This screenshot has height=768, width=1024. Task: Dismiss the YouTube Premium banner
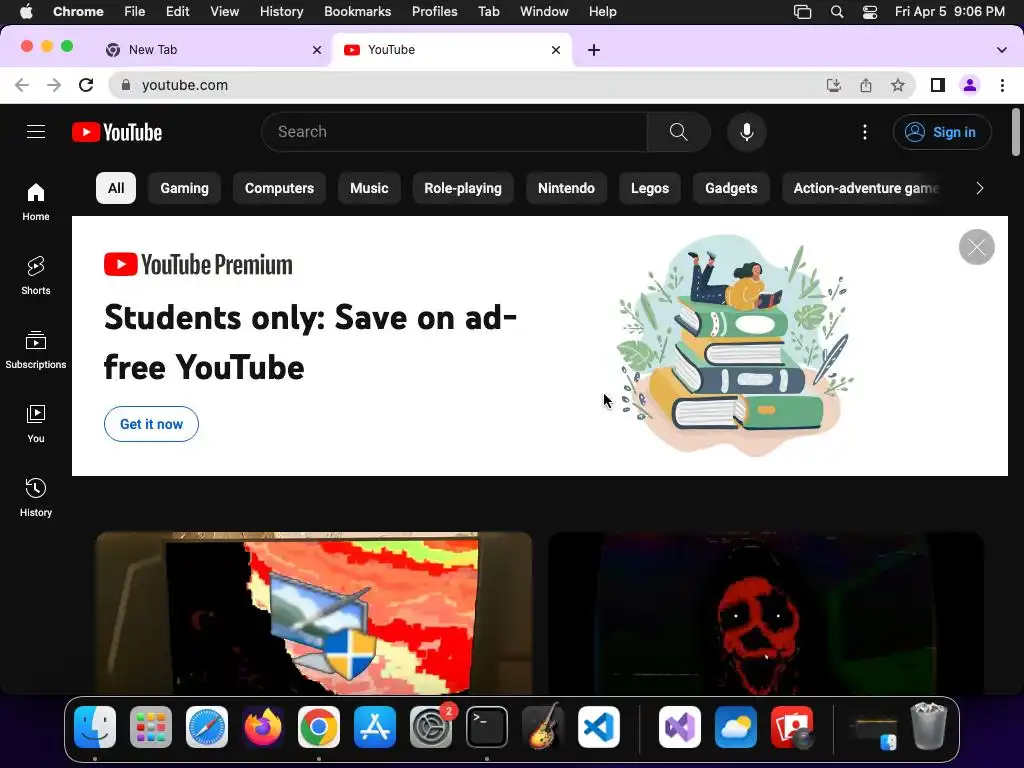coord(976,247)
